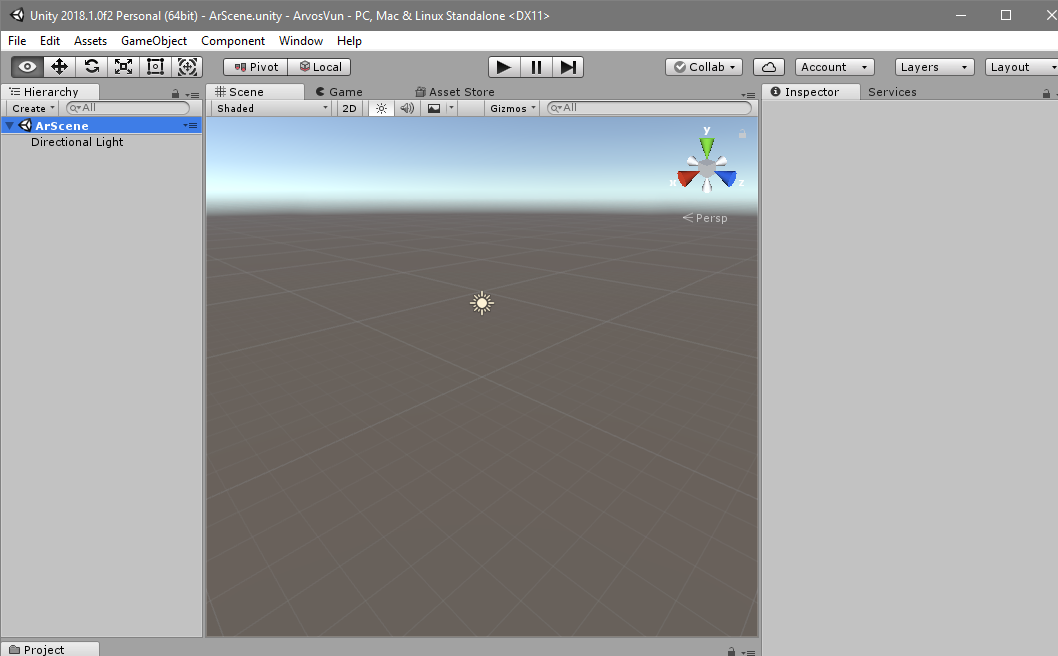This screenshot has width=1058, height=656.
Task: Select the Move tool
Action: click(x=60, y=66)
